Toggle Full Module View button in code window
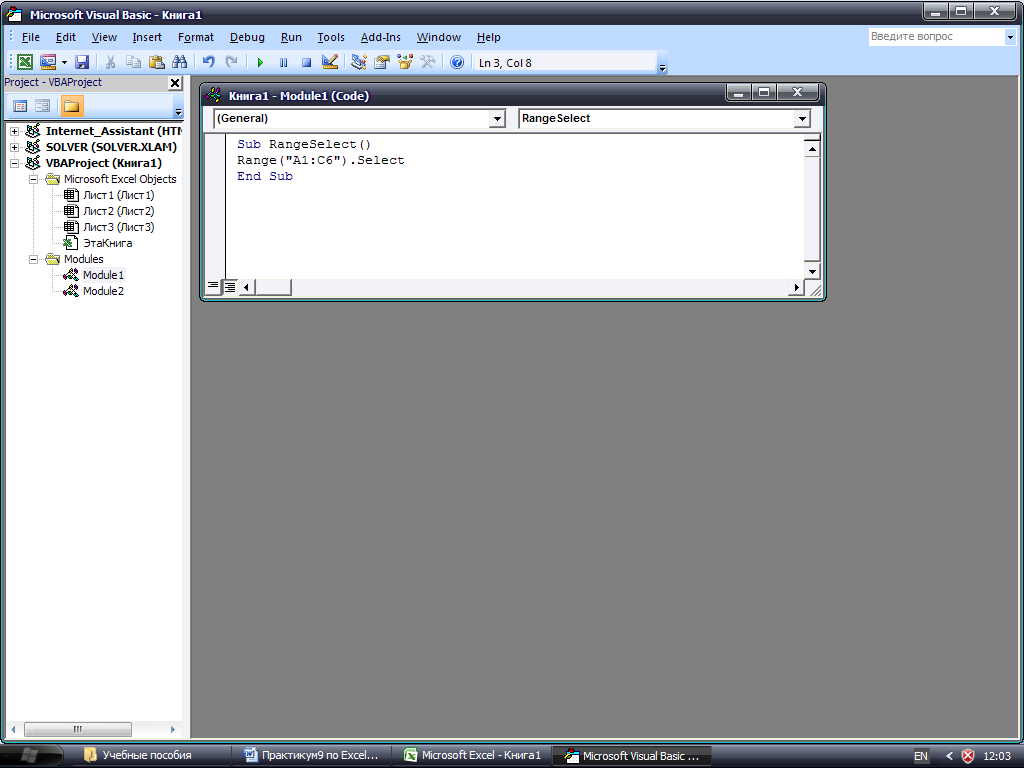 coord(230,286)
